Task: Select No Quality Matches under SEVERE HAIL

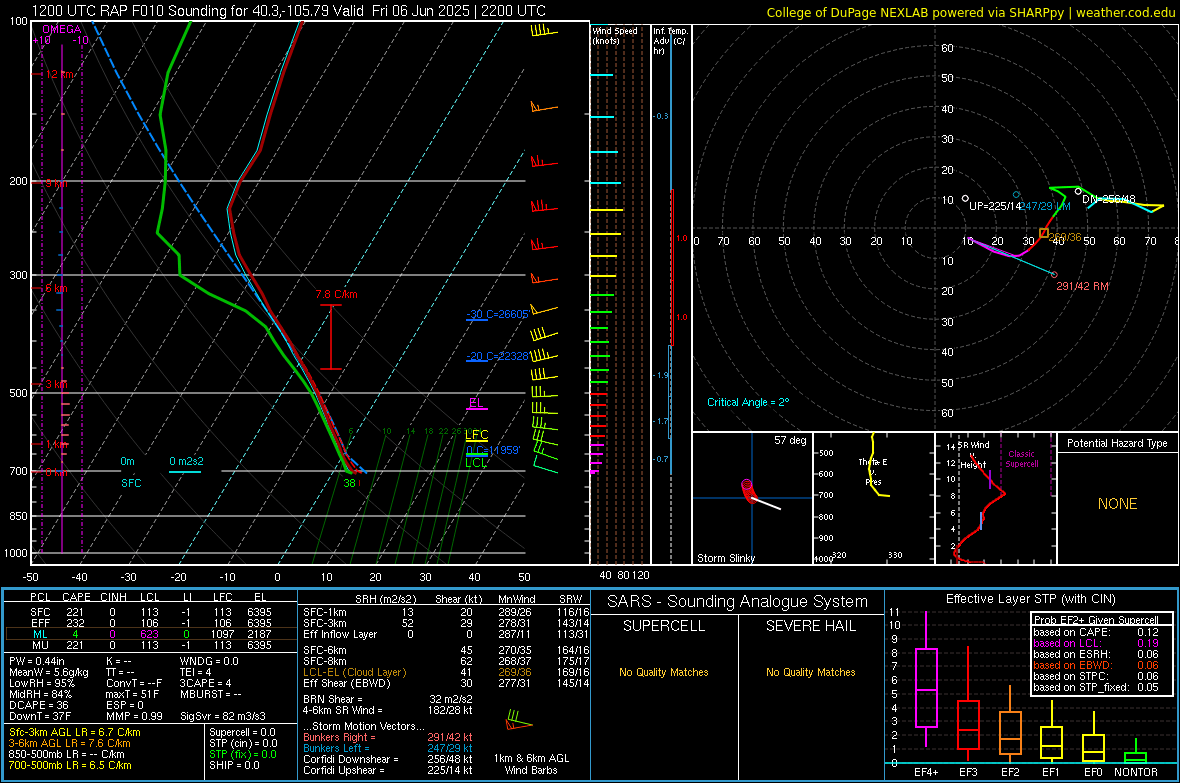Action: coord(810,672)
